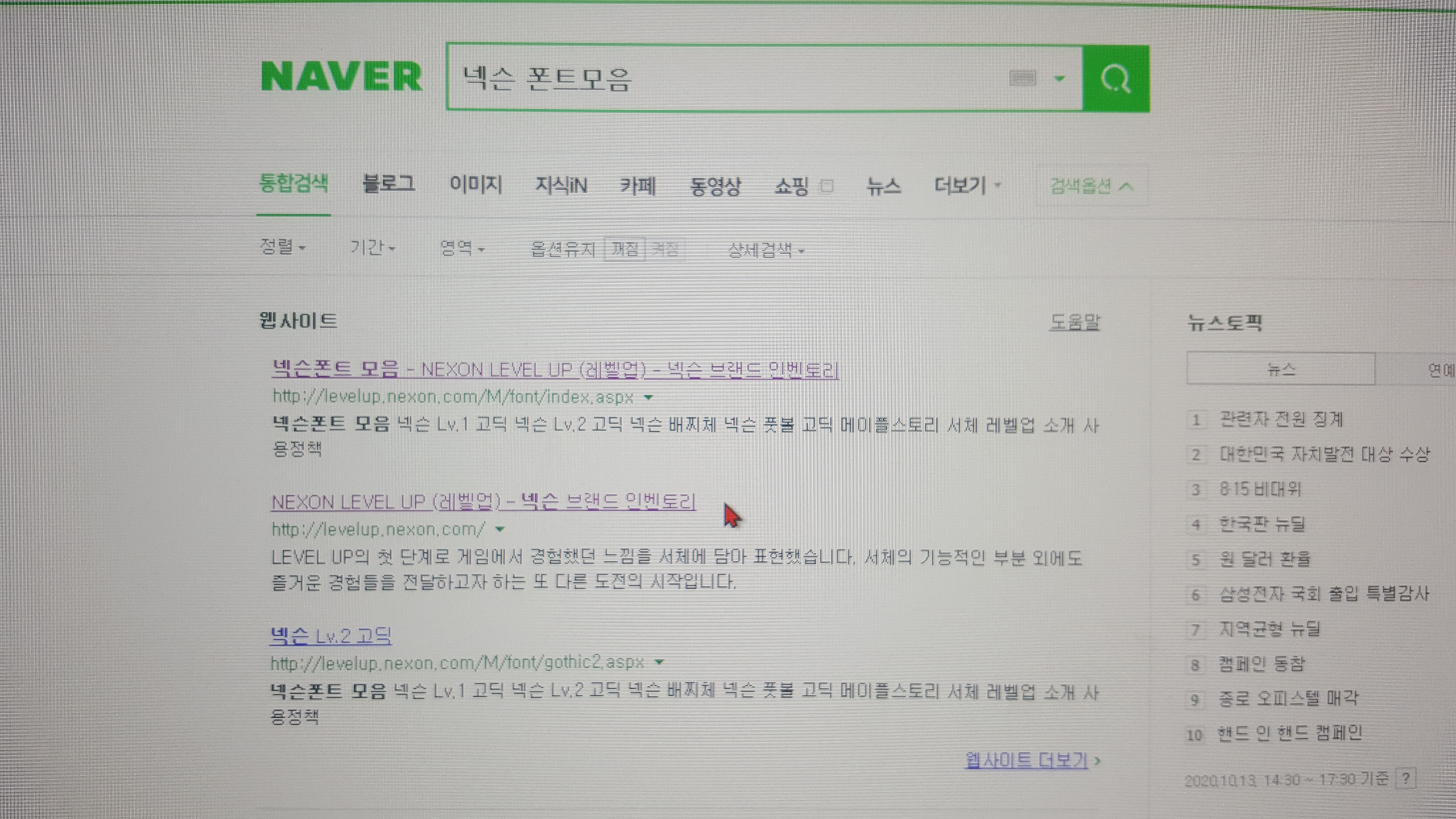Set 옵션유지 to 꺼짐
1456x819 pixels.
[x=625, y=249]
